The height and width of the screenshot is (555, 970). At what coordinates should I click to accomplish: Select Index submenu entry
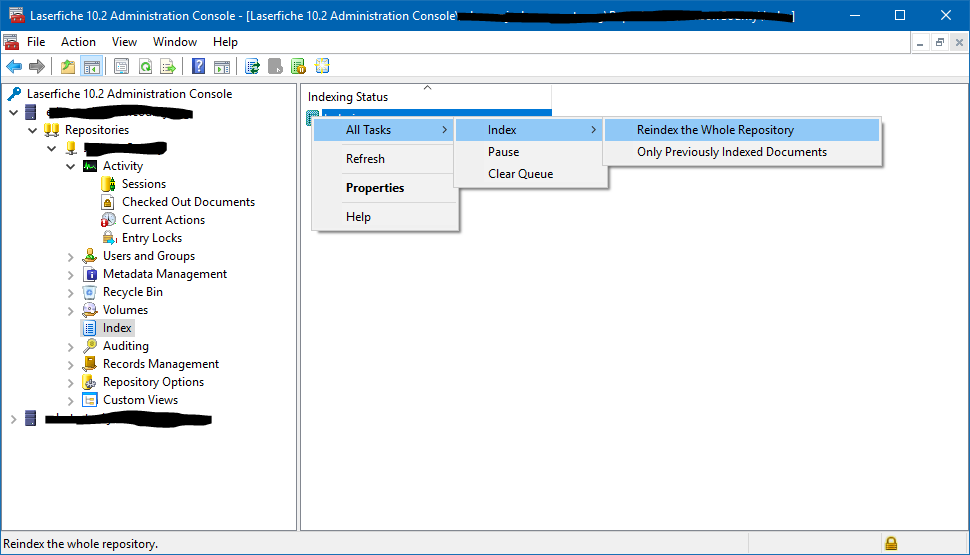pos(529,130)
